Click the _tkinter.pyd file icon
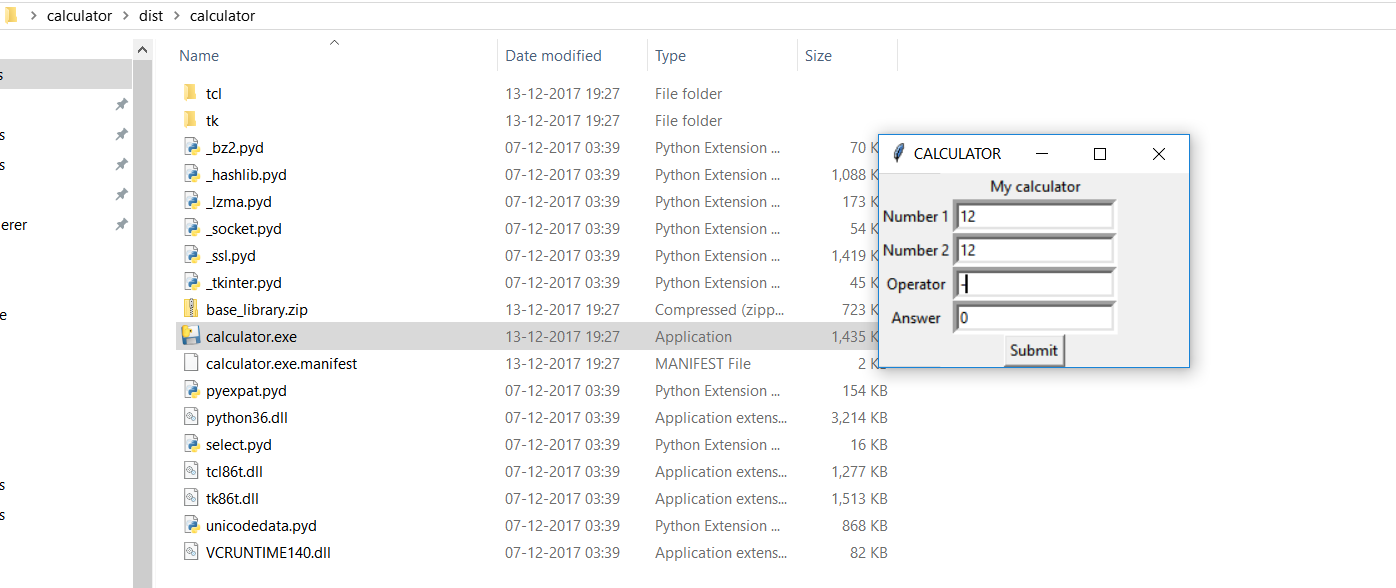 (190, 282)
